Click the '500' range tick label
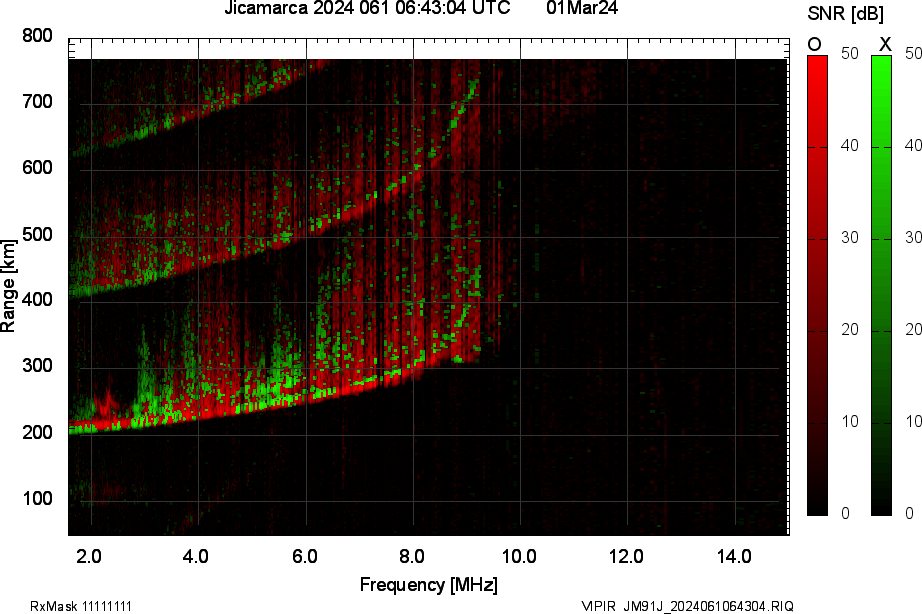 37,234
